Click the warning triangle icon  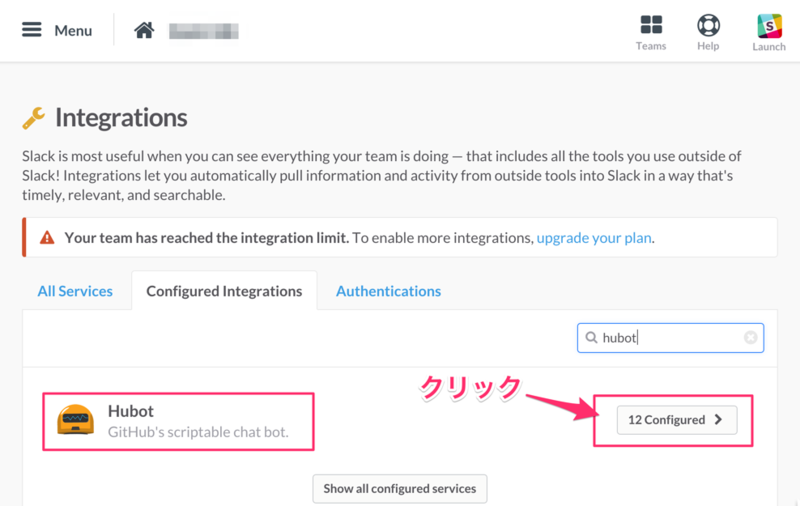(x=47, y=238)
